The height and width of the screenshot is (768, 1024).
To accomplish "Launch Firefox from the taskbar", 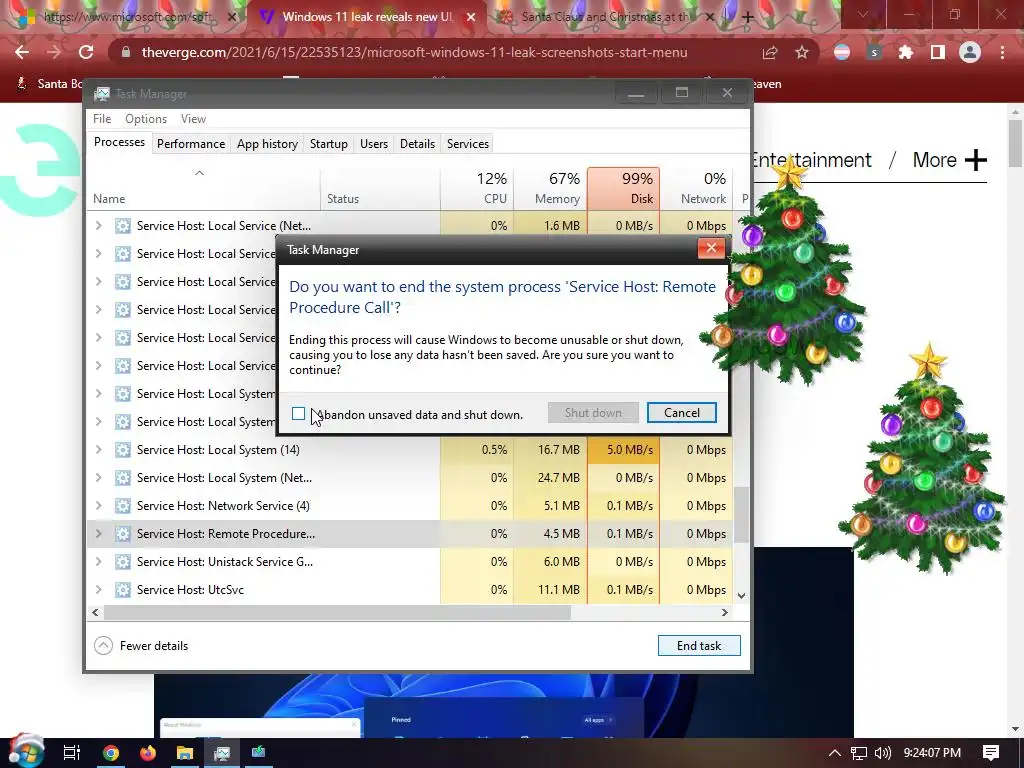I will (148, 753).
